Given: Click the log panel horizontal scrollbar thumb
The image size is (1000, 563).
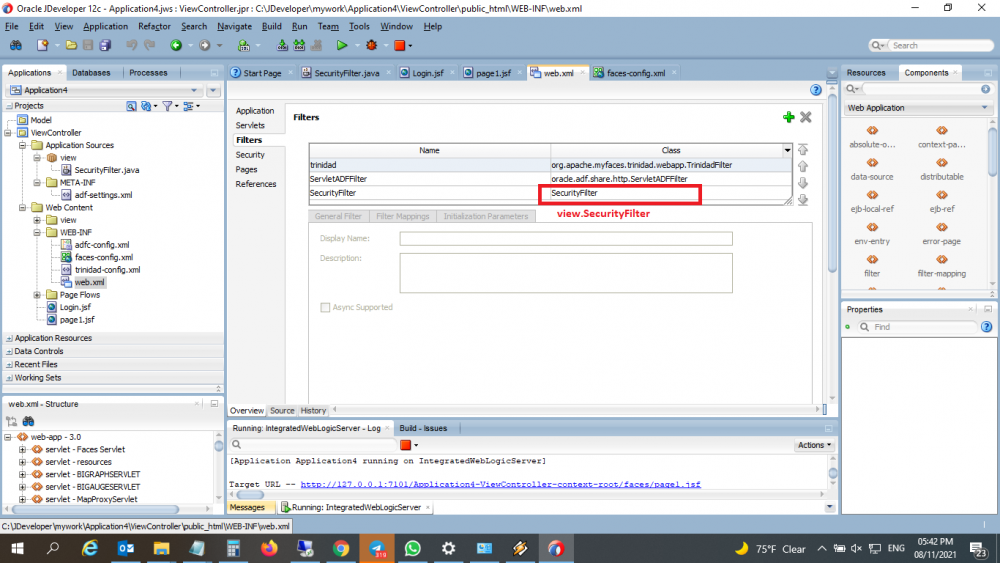Looking at the screenshot, I should 250,495.
